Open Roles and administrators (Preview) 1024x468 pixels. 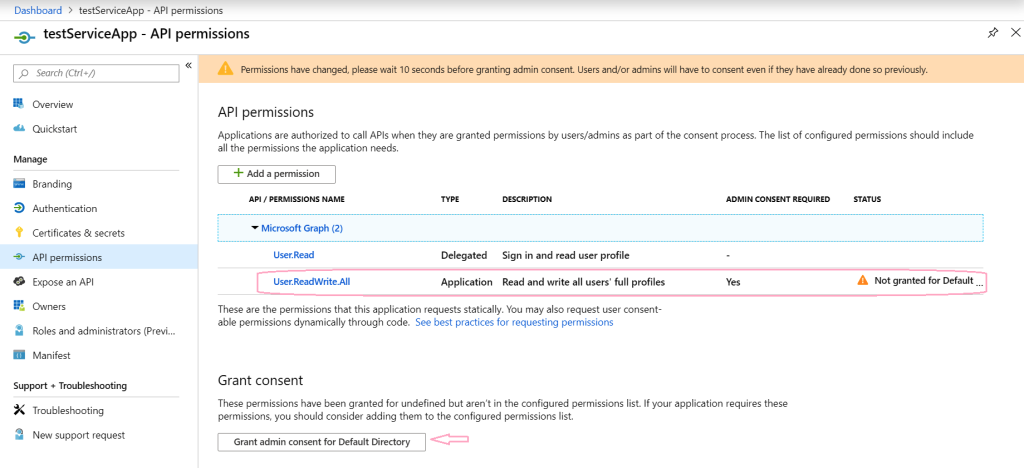[104, 331]
